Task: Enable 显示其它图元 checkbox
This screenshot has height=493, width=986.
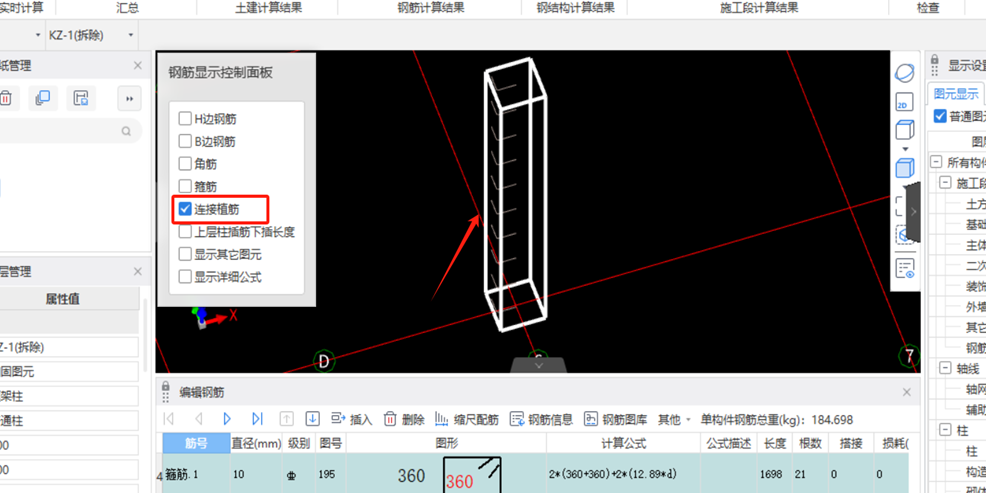Action: (185, 254)
